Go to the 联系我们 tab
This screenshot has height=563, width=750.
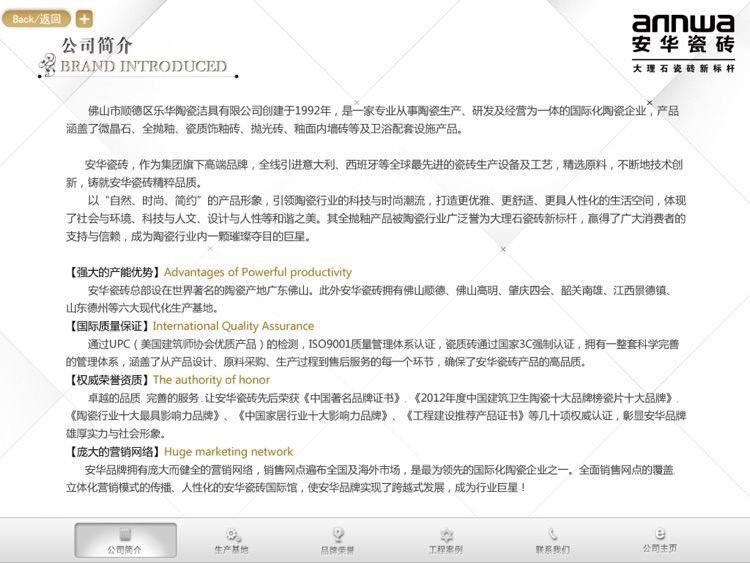[x=552, y=541]
